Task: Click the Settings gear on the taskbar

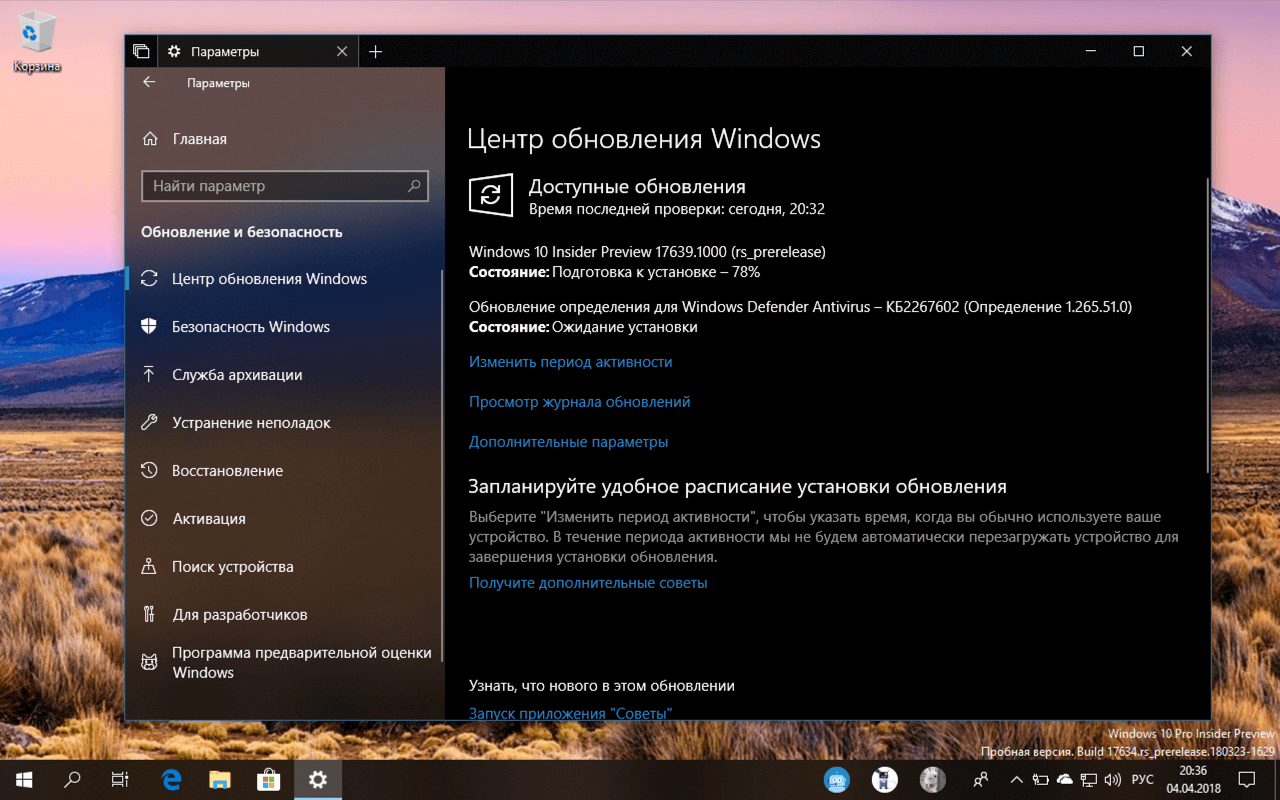Action: pyautogui.click(x=318, y=779)
